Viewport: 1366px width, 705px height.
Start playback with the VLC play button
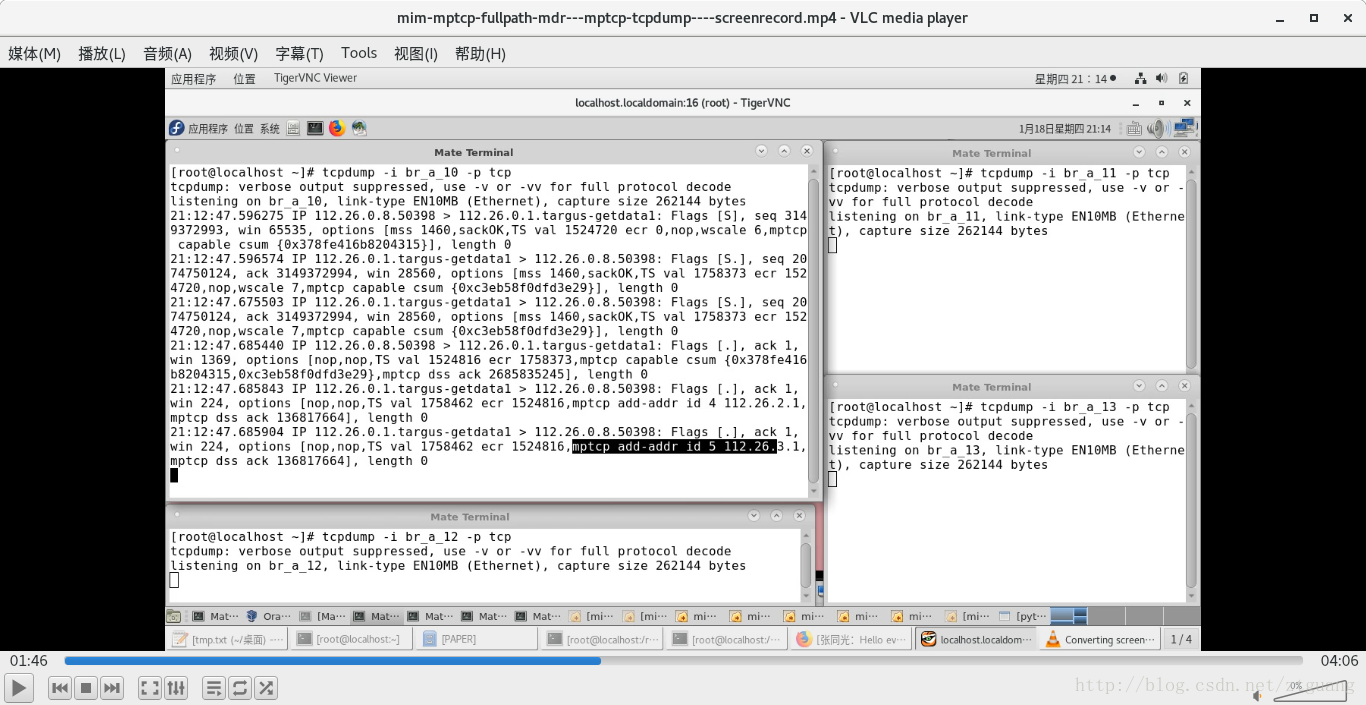coord(19,687)
